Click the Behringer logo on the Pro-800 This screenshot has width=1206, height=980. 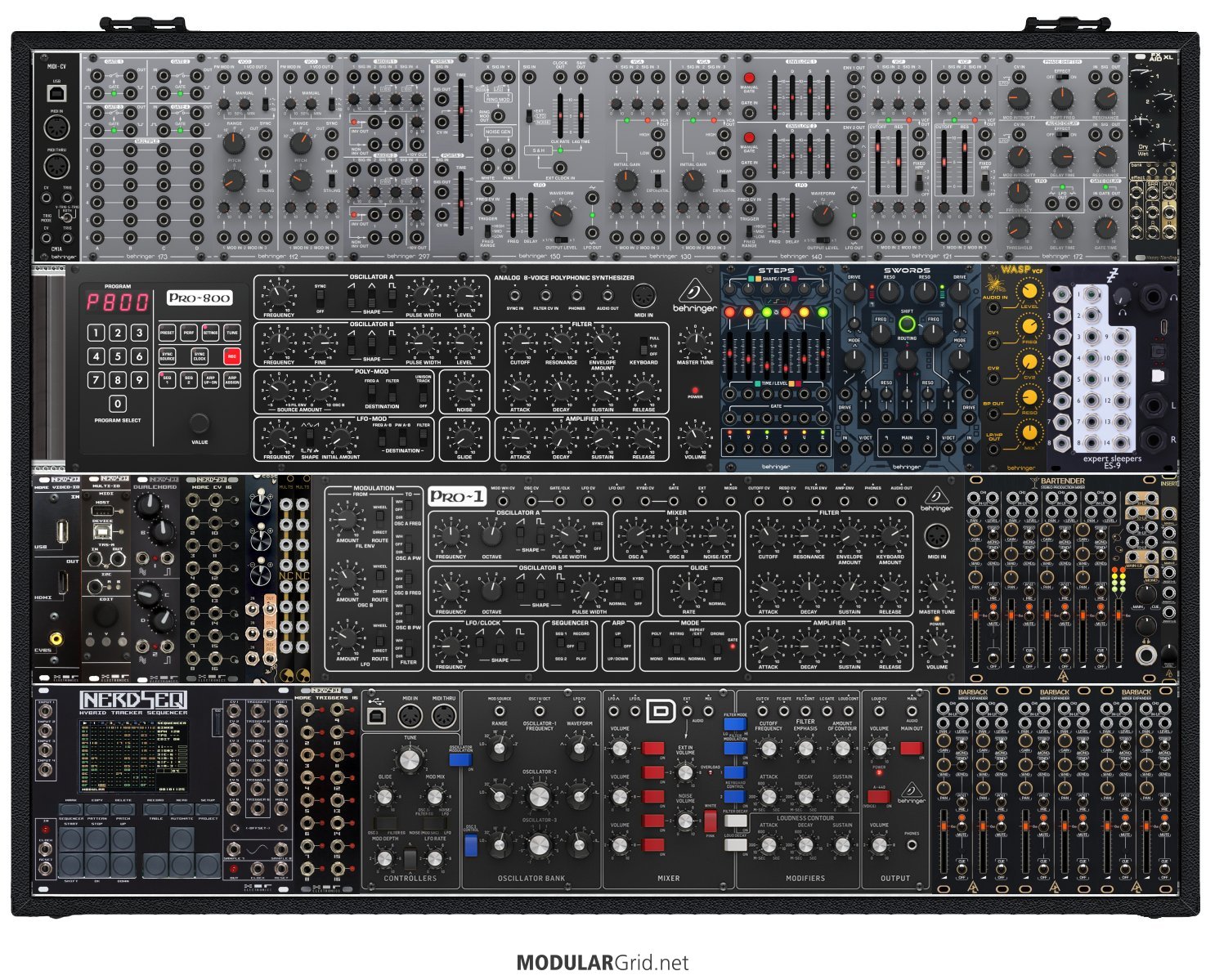(695, 295)
